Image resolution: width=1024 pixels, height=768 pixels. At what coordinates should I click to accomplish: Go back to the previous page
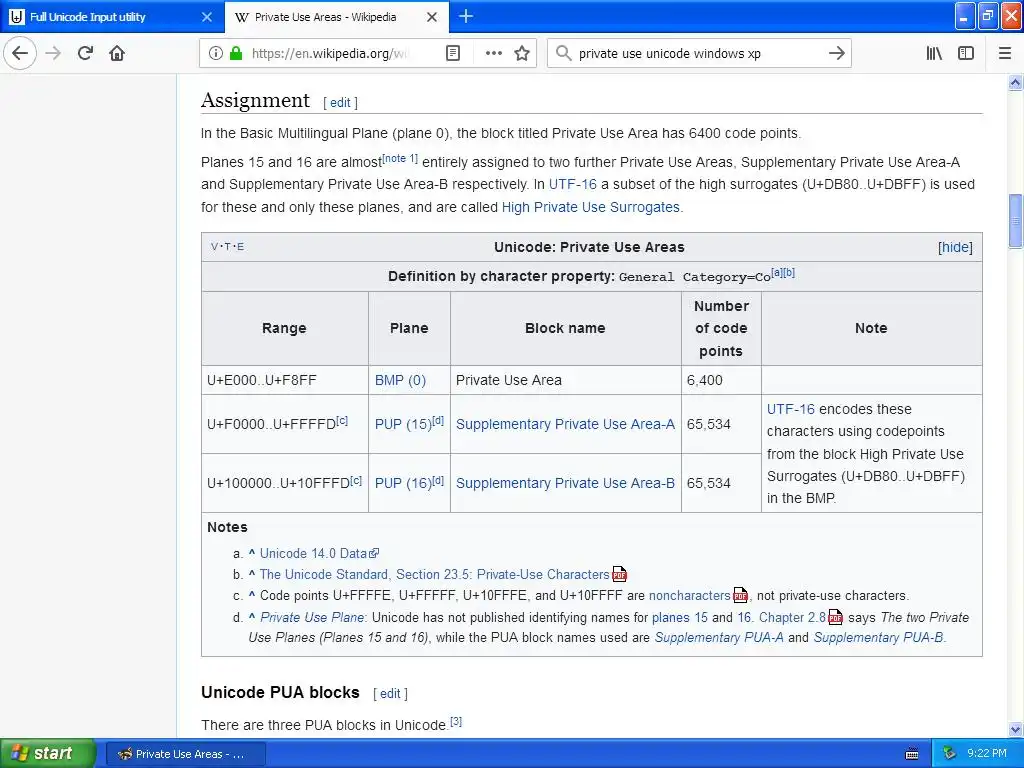[20, 54]
